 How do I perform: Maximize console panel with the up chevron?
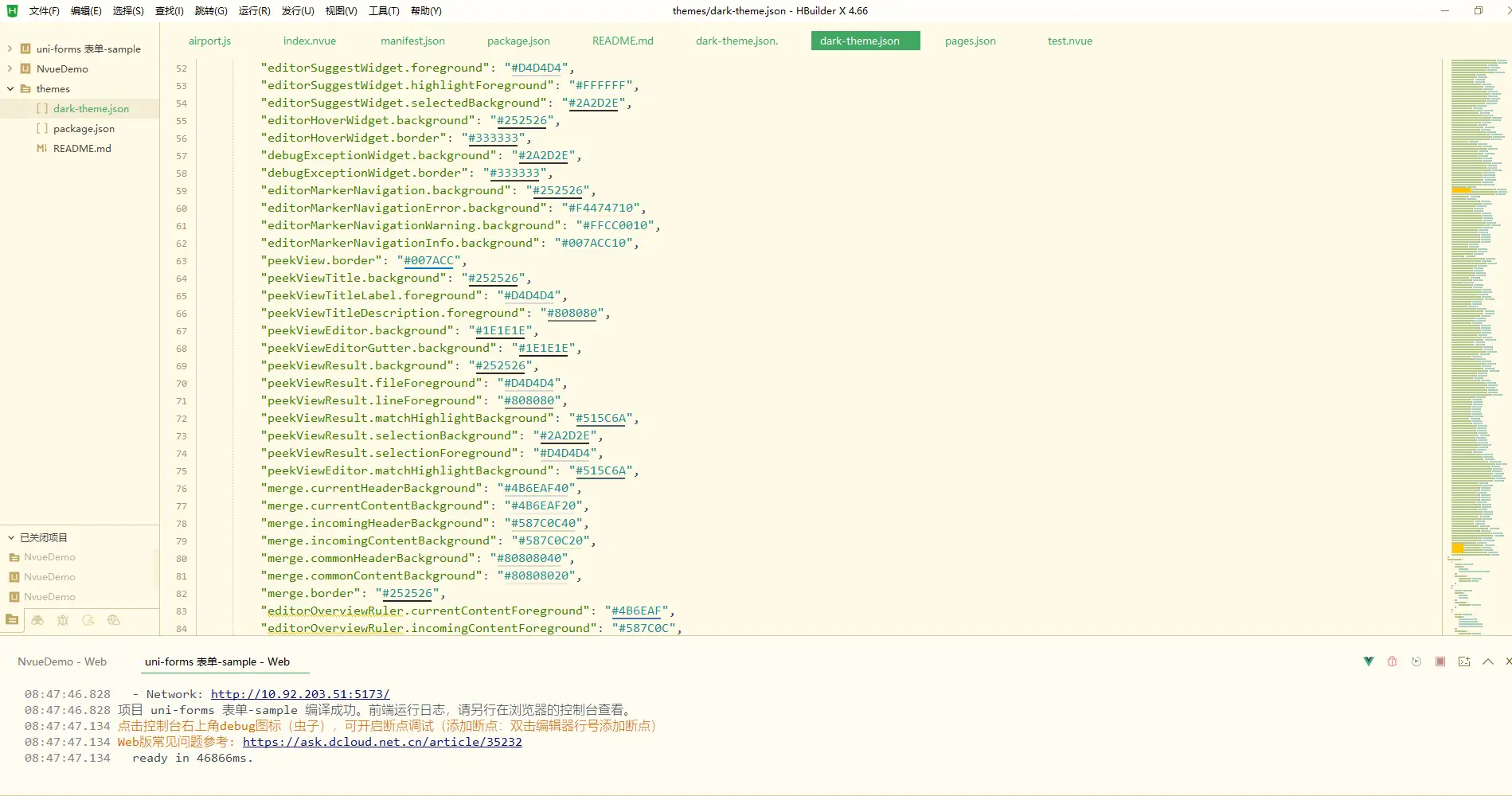point(1487,661)
